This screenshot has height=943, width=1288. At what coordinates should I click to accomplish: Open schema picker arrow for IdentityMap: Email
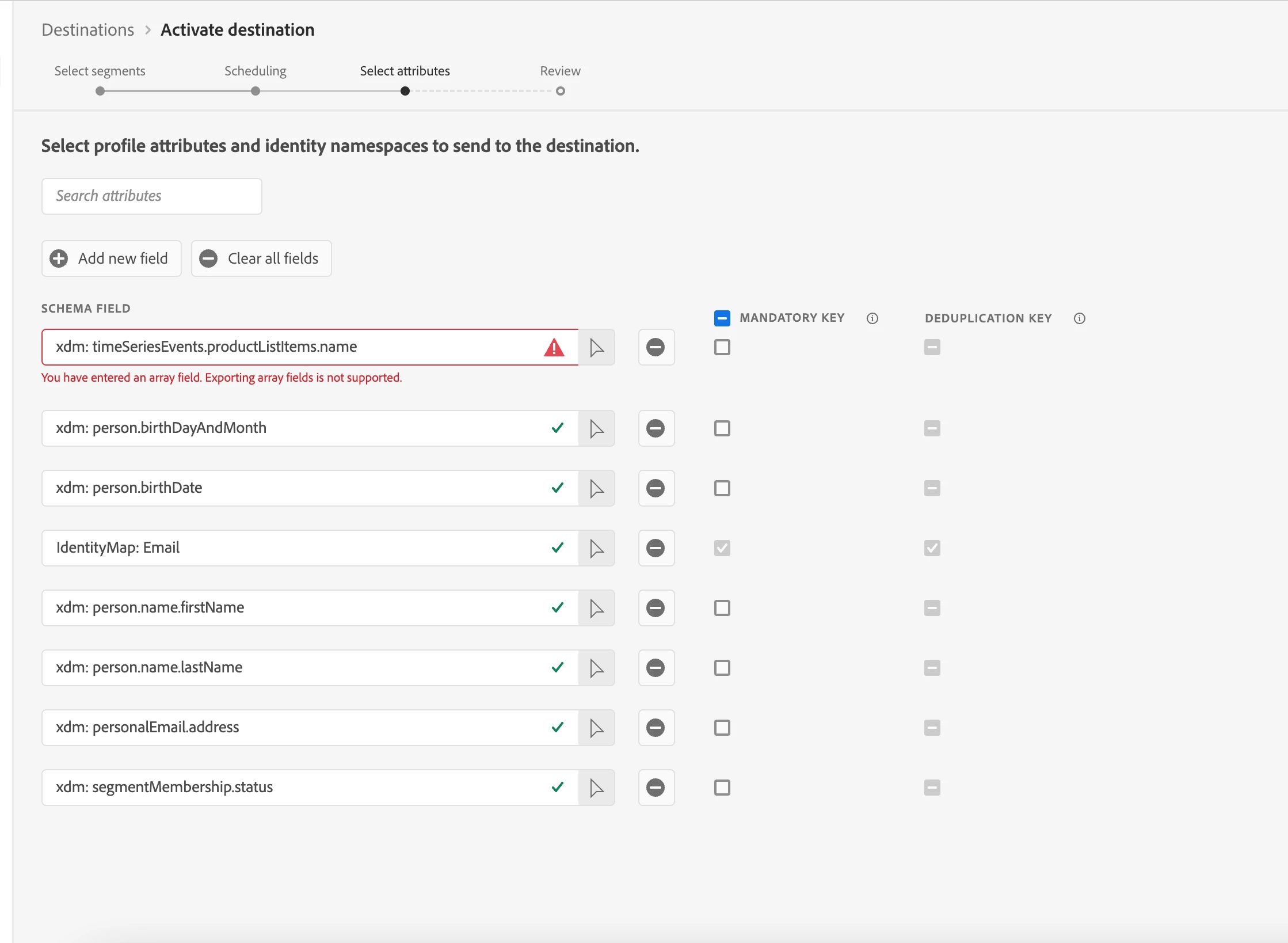pos(597,548)
